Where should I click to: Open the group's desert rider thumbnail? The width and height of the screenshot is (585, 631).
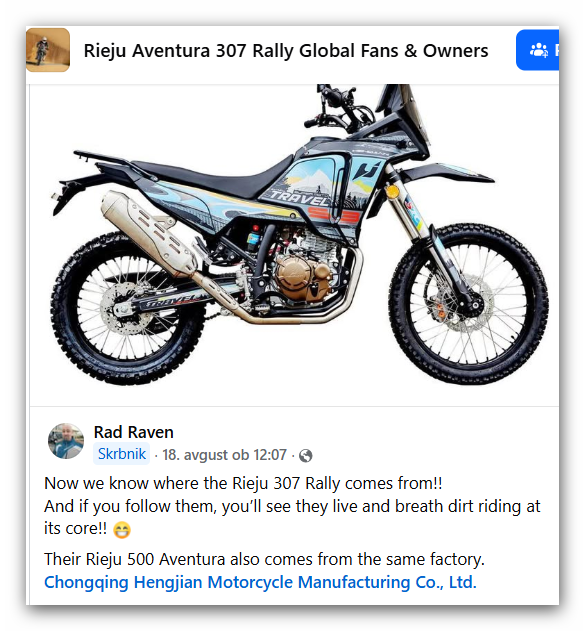pos(48,50)
